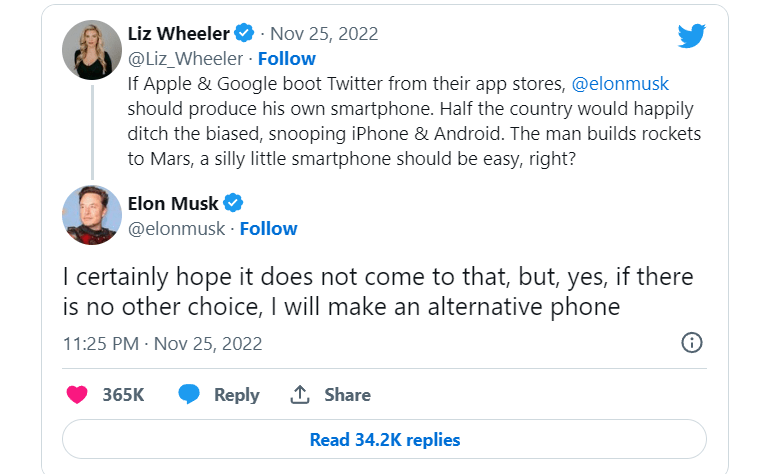Read 34.2K replies button

(384, 439)
